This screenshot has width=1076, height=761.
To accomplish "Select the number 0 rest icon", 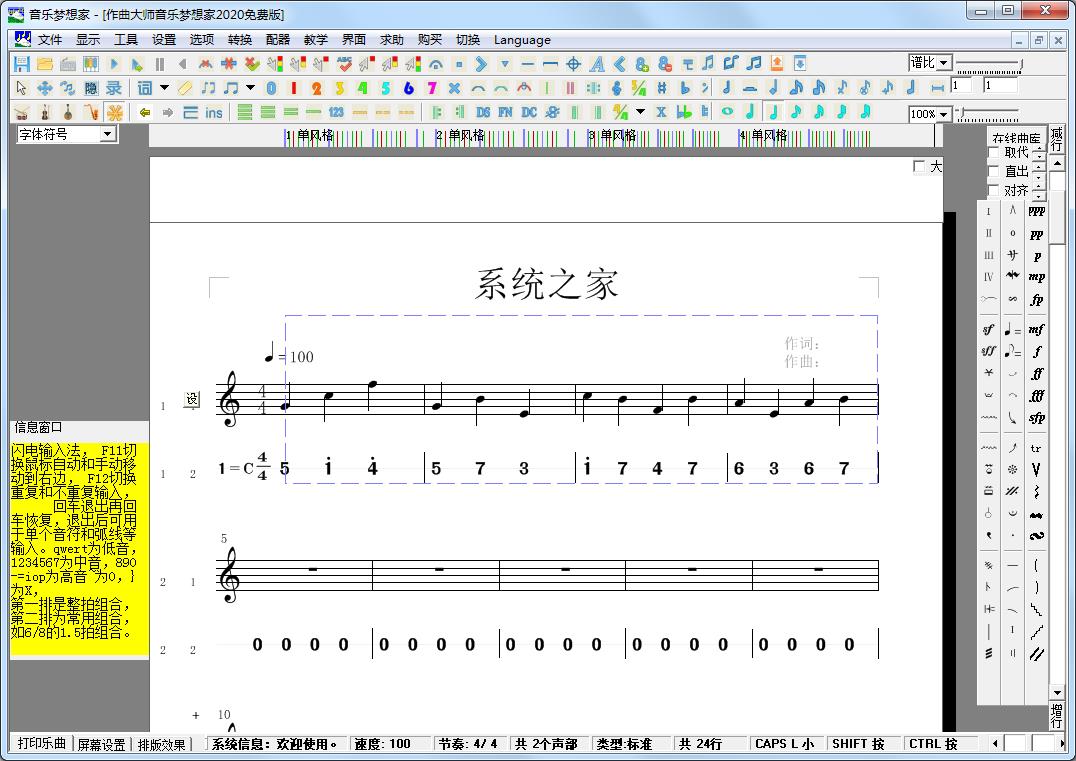I will (x=271, y=88).
